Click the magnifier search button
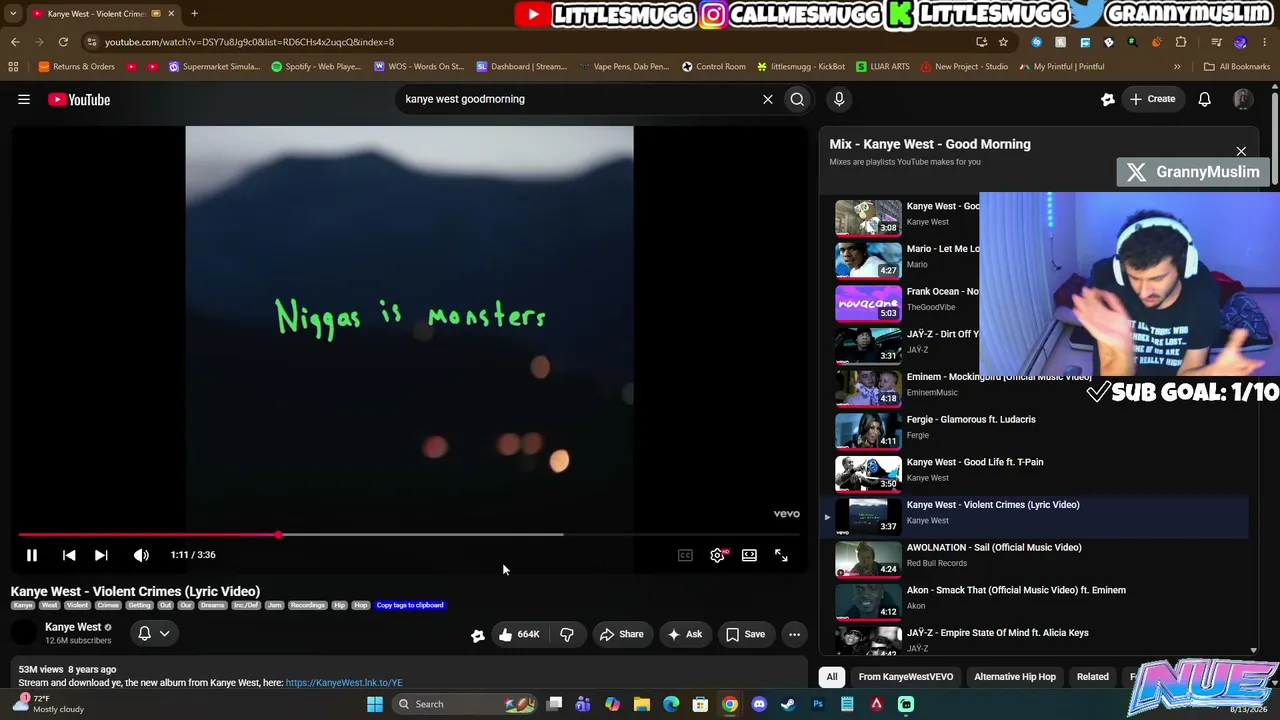This screenshot has width=1280, height=720. click(x=797, y=99)
